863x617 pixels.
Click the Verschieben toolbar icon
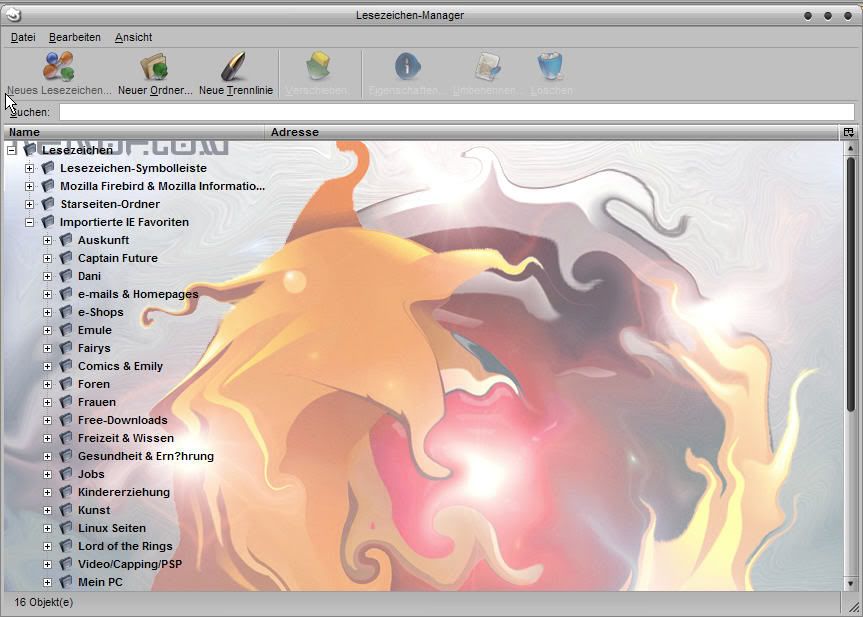click(x=318, y=66)
